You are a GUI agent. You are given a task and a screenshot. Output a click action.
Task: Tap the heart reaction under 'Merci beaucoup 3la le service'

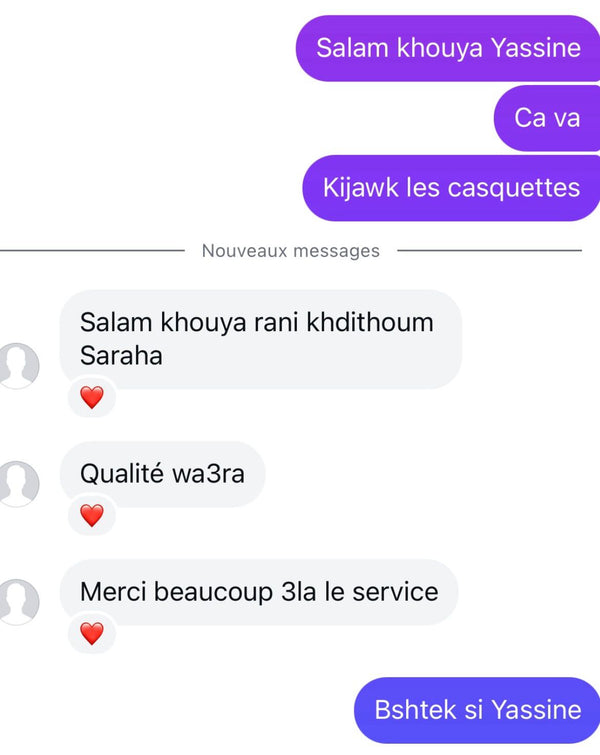(x=92, y=633)
